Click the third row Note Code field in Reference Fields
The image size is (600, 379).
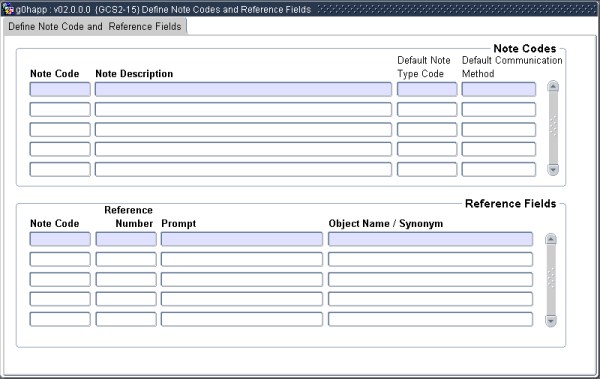pos(60,279)
